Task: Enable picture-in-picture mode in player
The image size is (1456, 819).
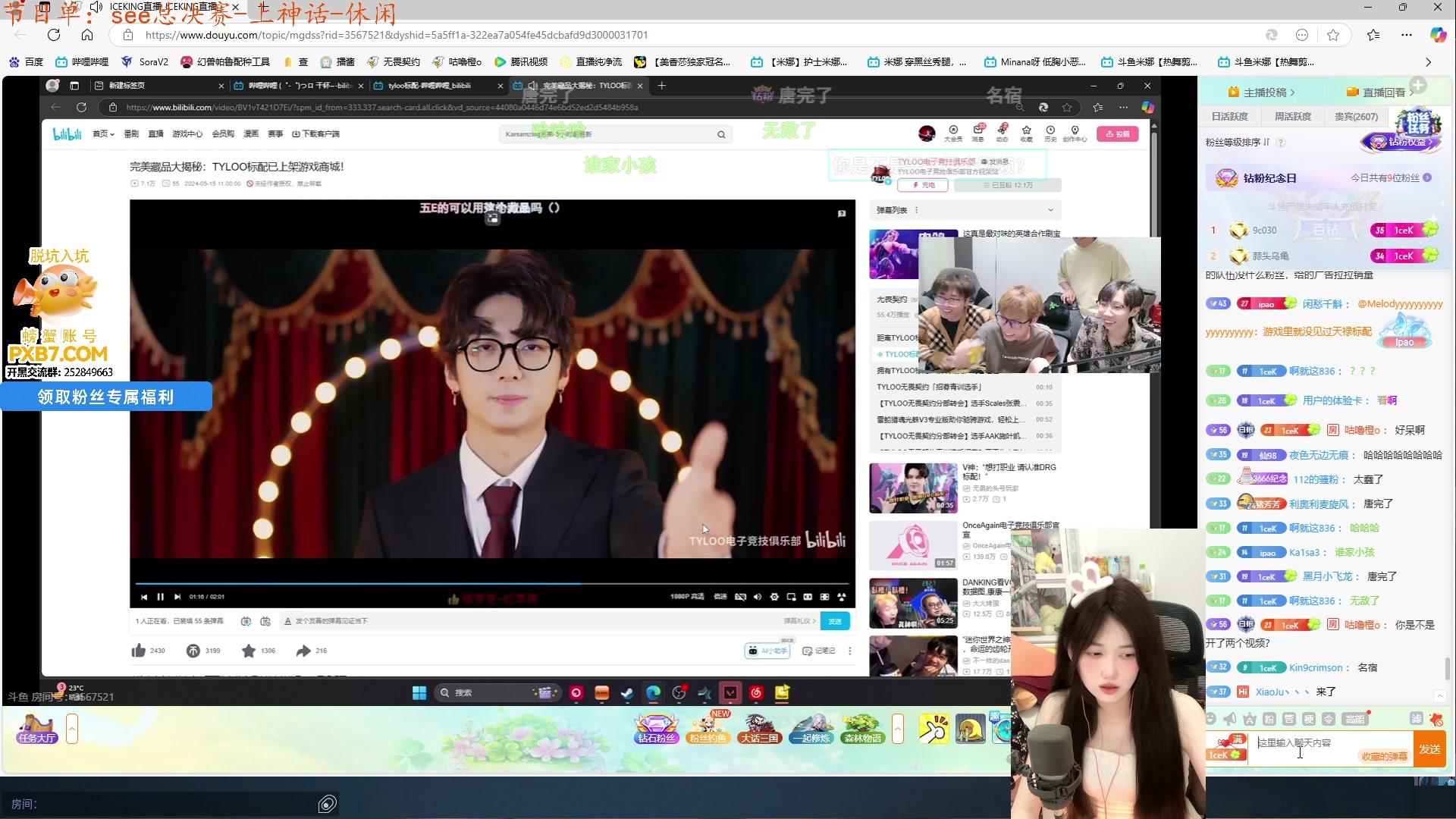Action: click(791, 597)
